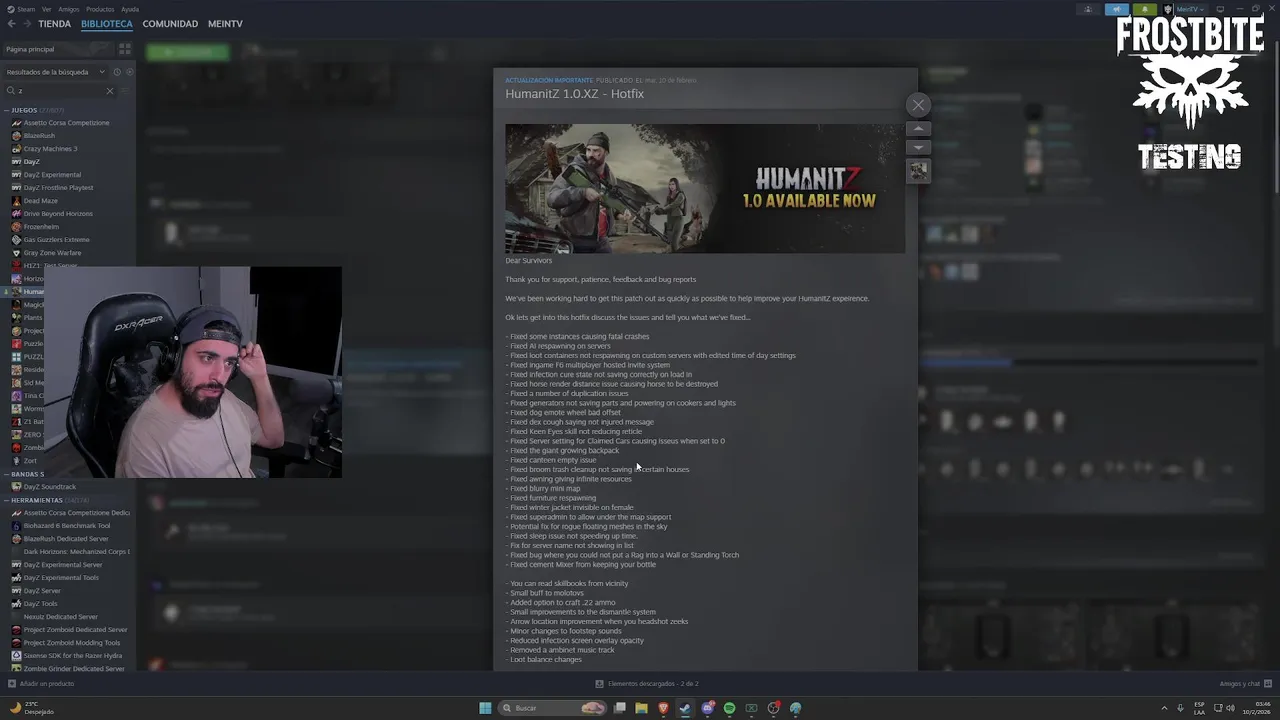This screenshot has height=720, width=1280.
Task: Select Biohazard 6 Benchmark Tool
Action: coord(67,526)
